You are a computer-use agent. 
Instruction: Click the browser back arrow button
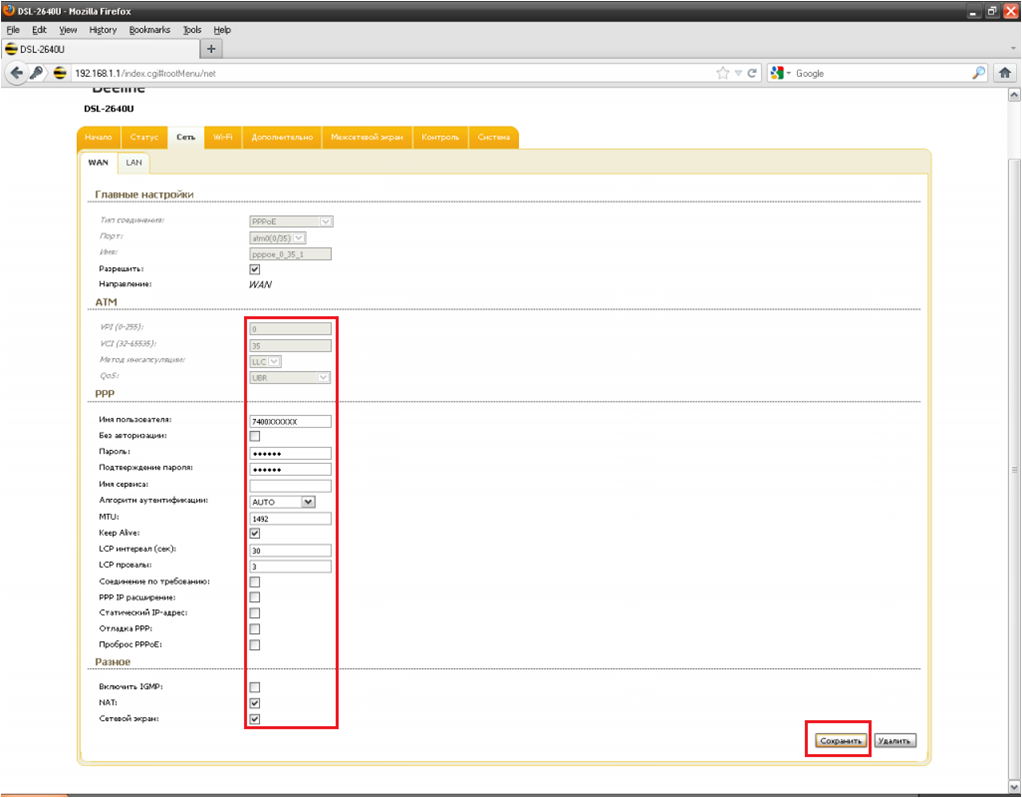pyautogui.click(x=16, y=73)
